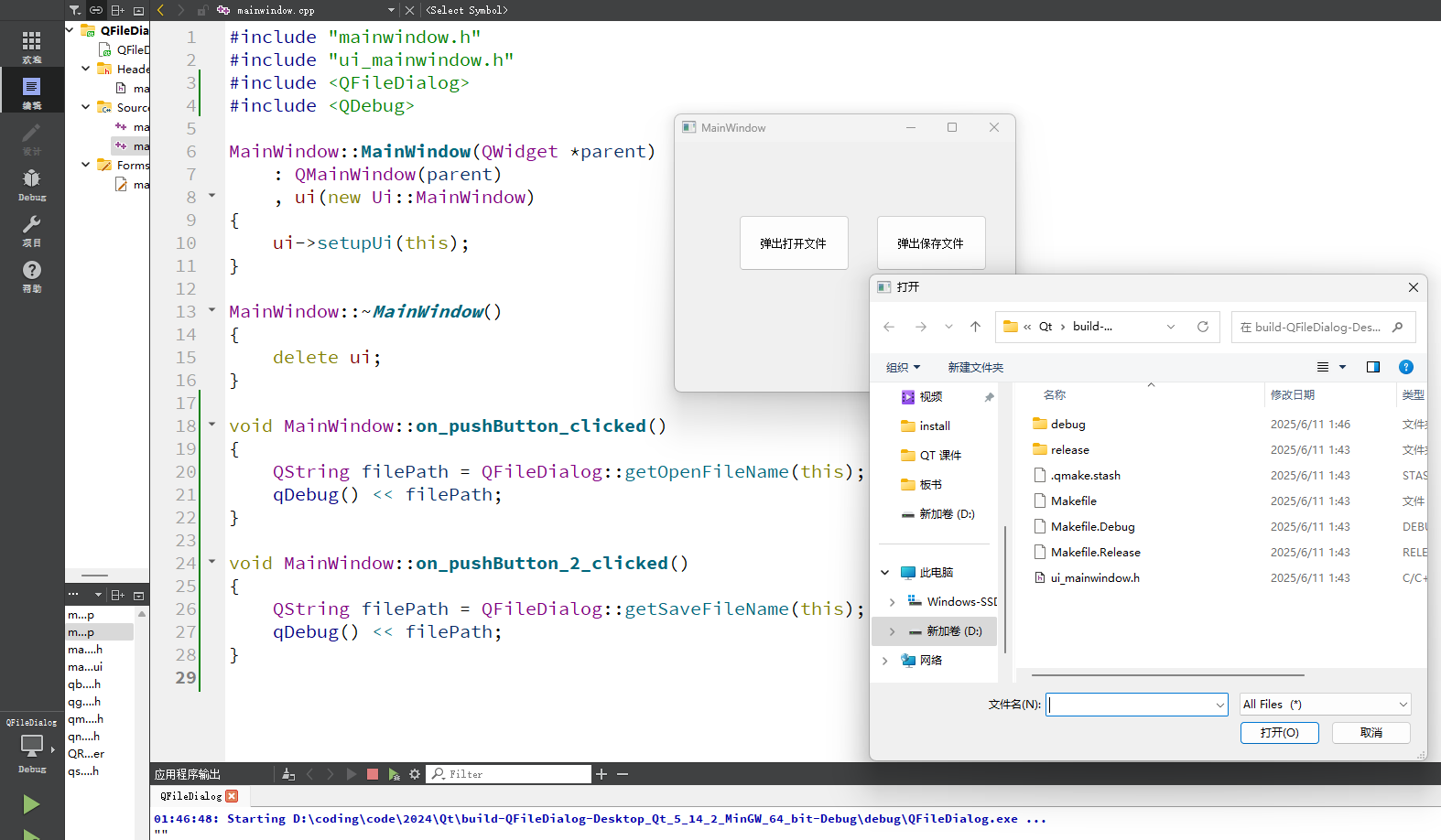1441x840 pixels.
Task: Open help icon in Open dialog
Action: [1406, 367]
